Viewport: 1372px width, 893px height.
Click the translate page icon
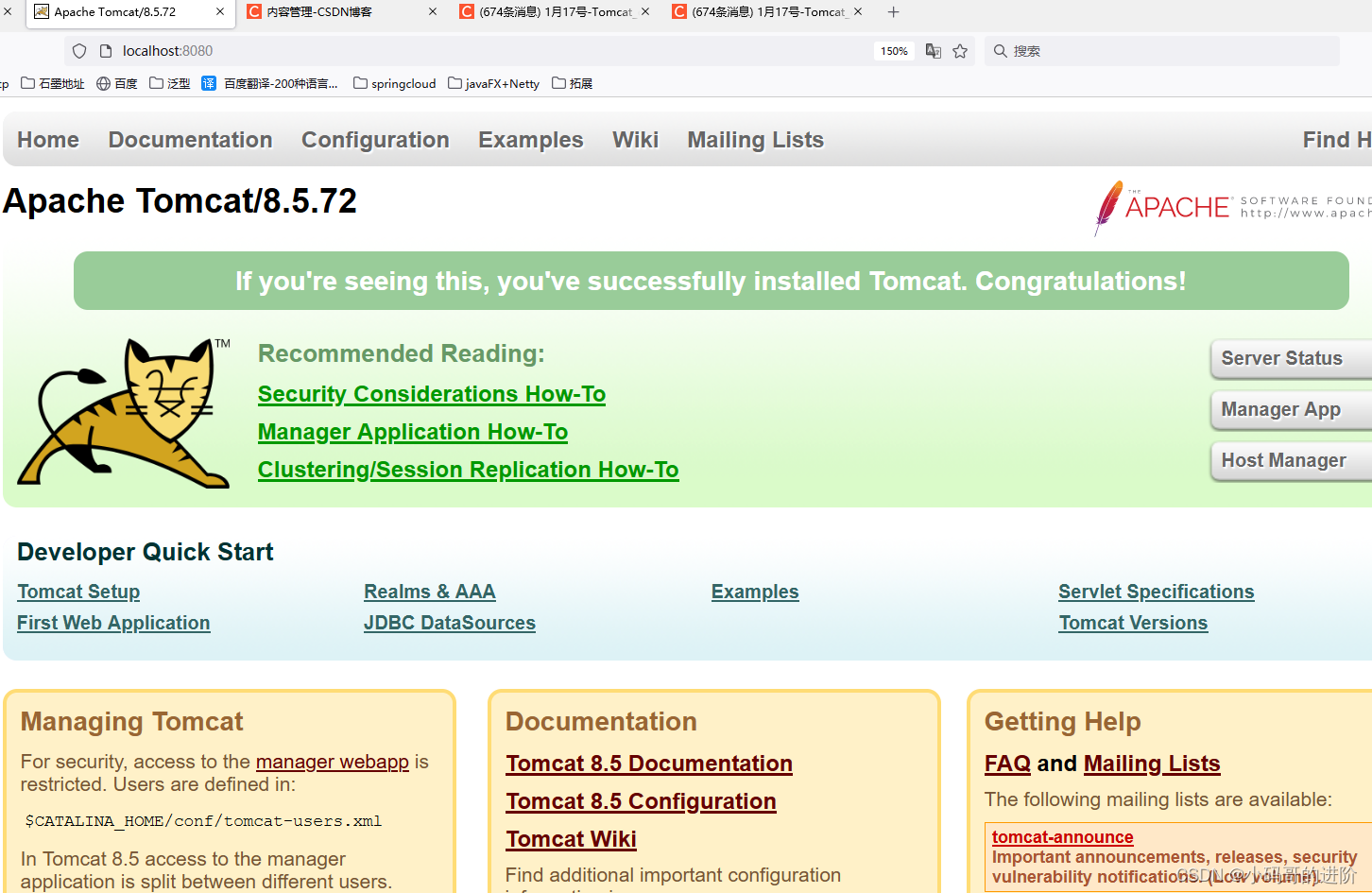coord(933,51)
